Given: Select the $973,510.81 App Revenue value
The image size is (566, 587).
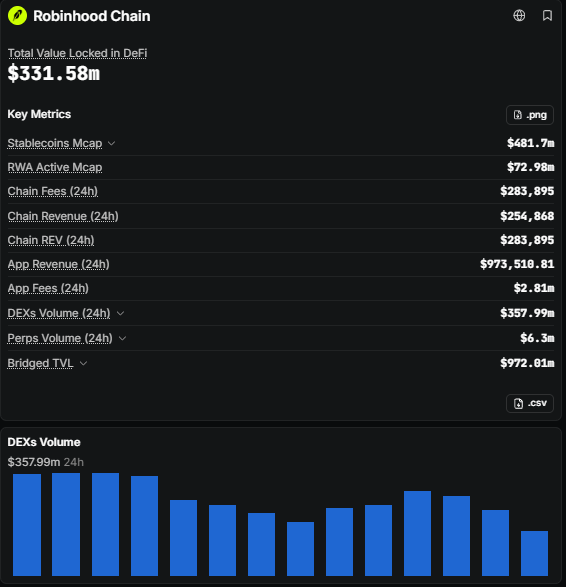Looking at the screenshot, I should point(517,264).
